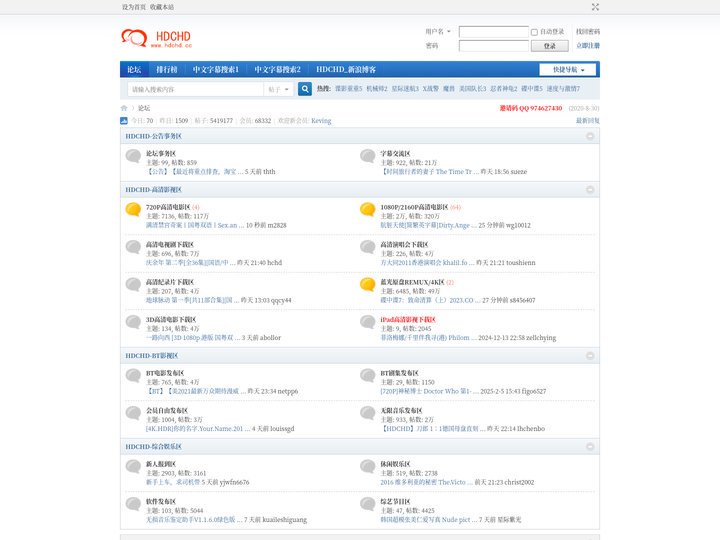This screenshot has width=720, height=540.
Task: Click the bubble icon for iPad高清影视下载区
Action: (x=367, y=322)
